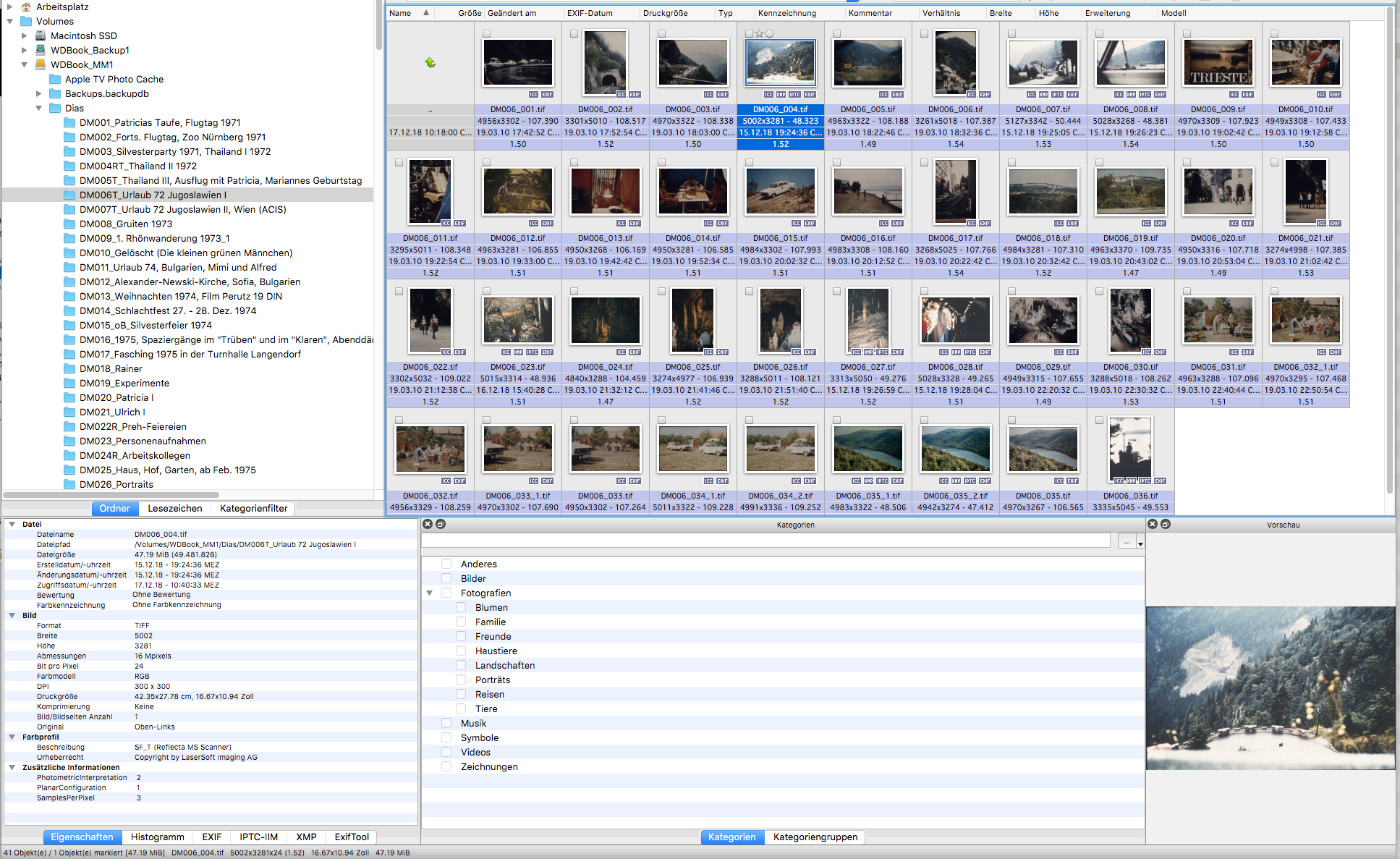This screenshot has width=1400, height=859.
Task: Click the EXIF badge under DM006_001.tif
Action: click(547, 94)
